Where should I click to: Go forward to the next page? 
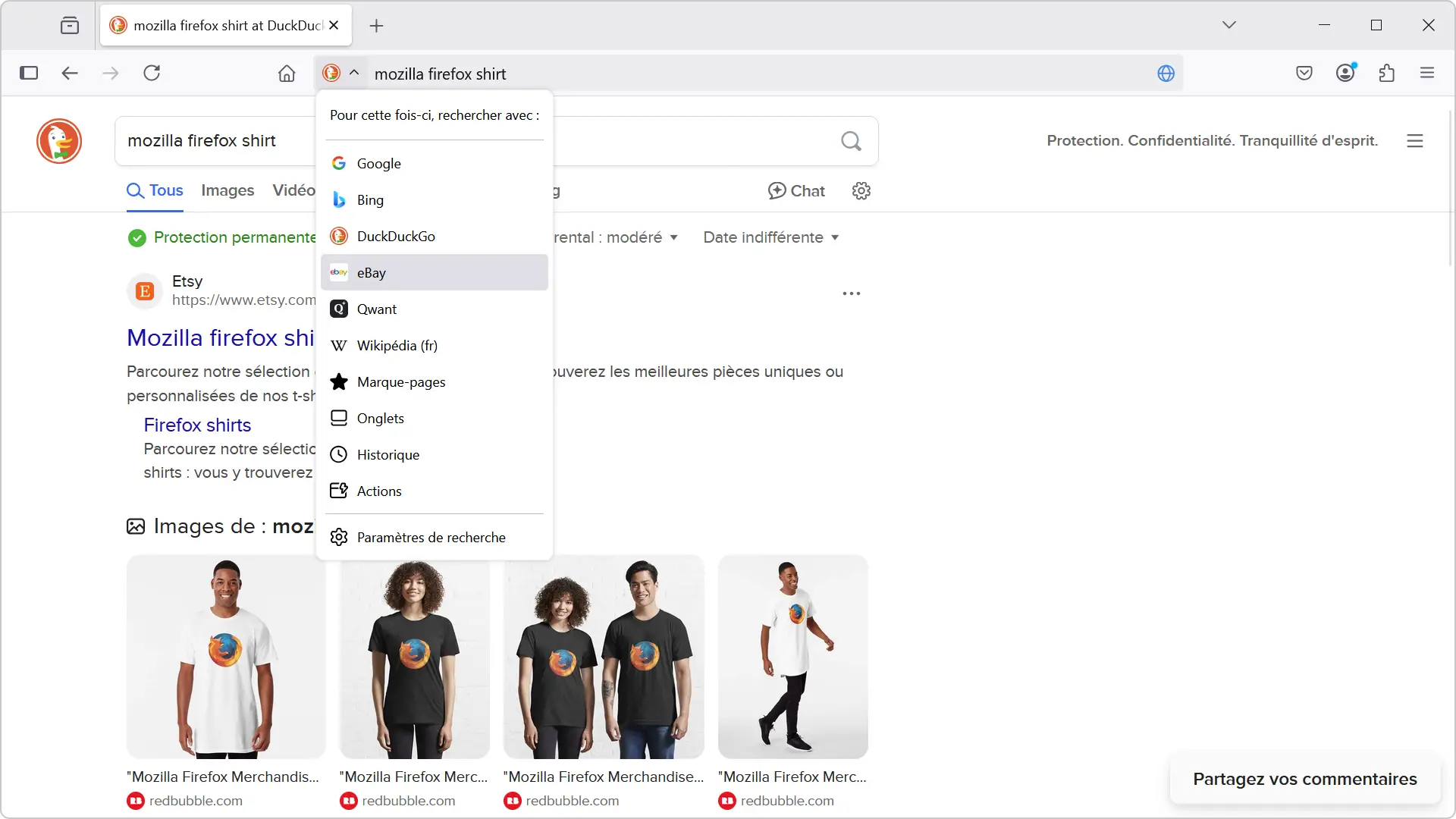pos(111,73)
